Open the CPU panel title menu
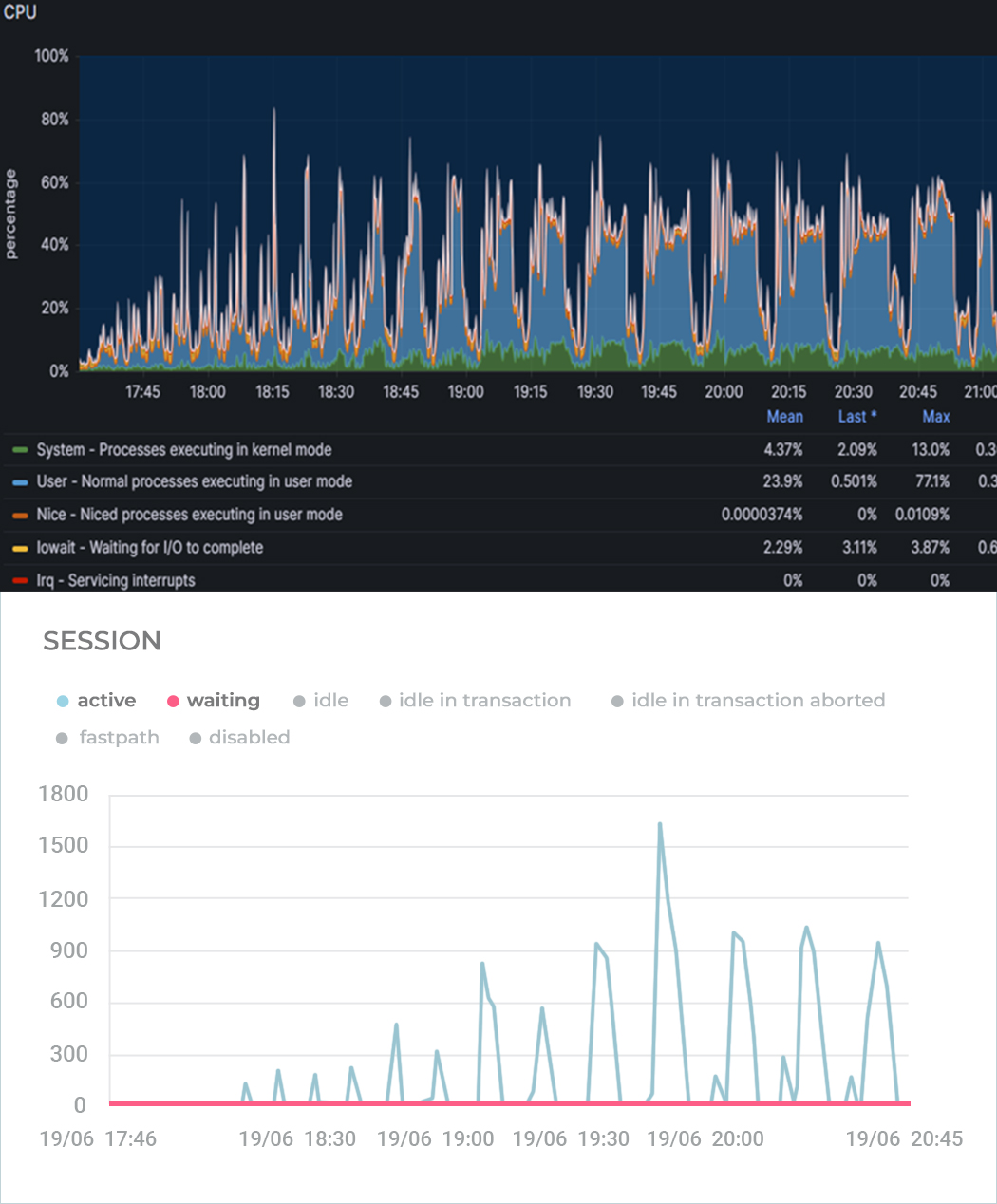This screenshot has width=997, height=1204. [x=20, y=12]
